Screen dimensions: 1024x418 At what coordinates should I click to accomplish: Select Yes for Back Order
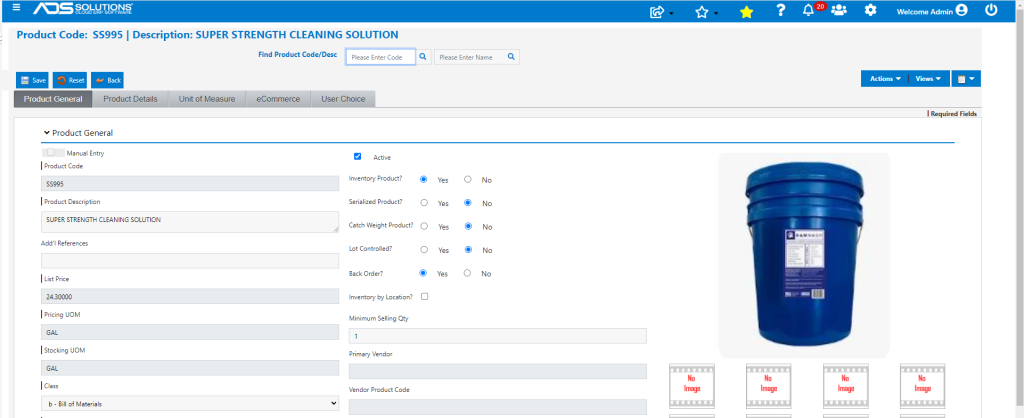tap(424, 273)
